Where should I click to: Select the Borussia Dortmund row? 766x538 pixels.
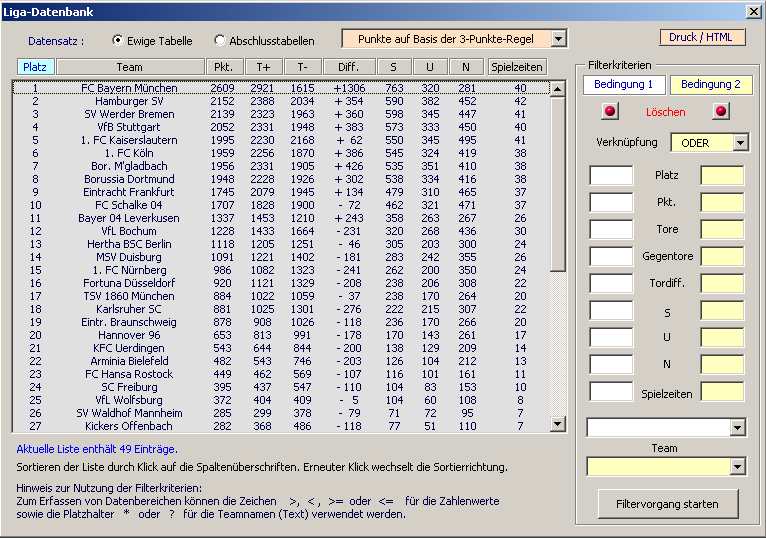[281, 179]
